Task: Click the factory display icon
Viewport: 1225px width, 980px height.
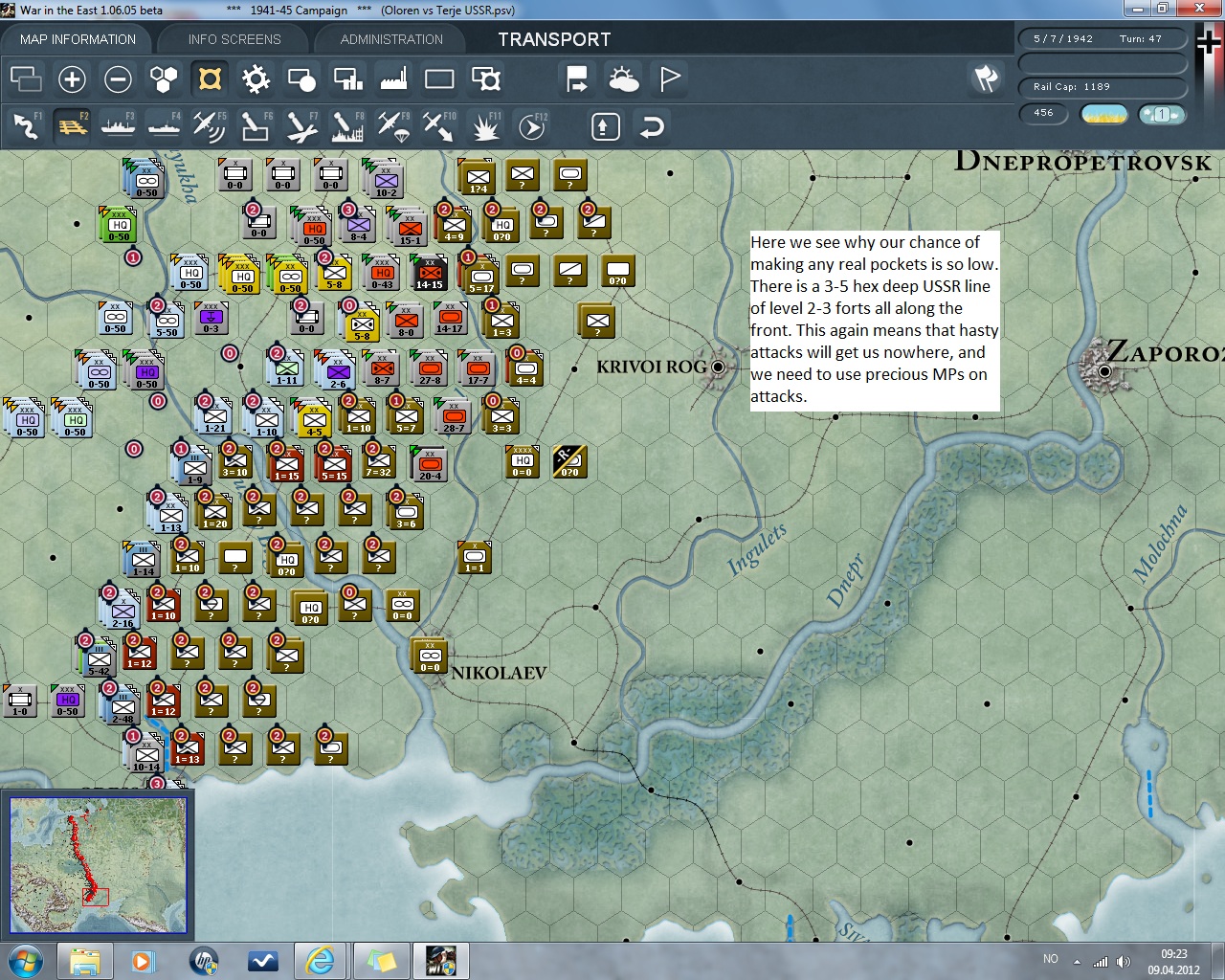Action: tap(393, 79)
